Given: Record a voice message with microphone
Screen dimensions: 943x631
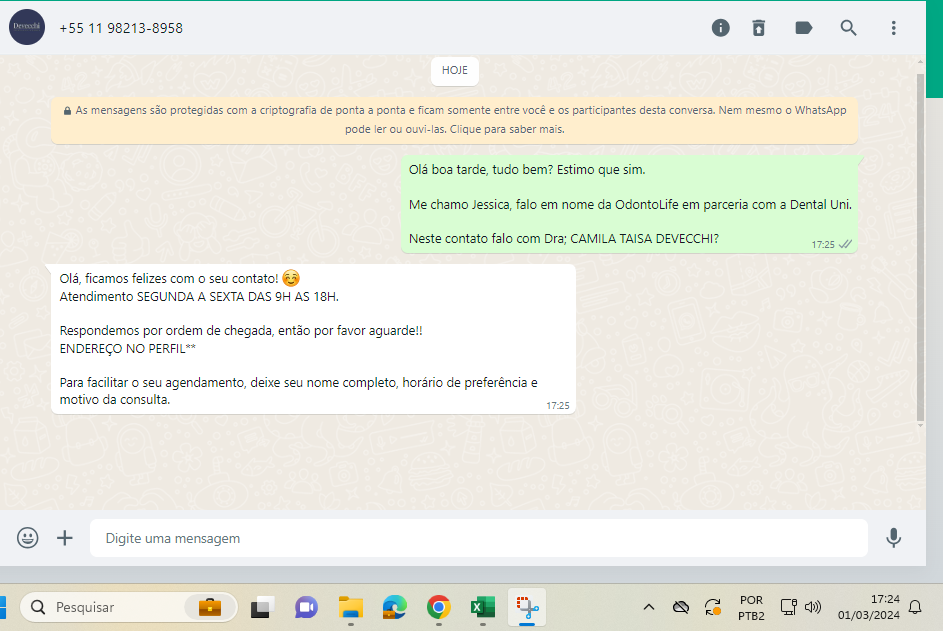Looking at the screenshot, I should coord(893,538).
